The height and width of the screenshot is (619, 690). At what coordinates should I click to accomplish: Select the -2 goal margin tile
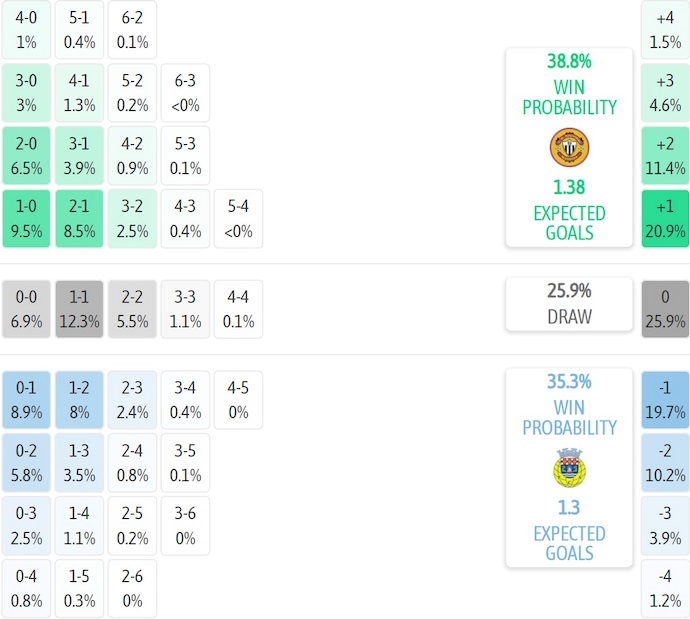point(665,463)
